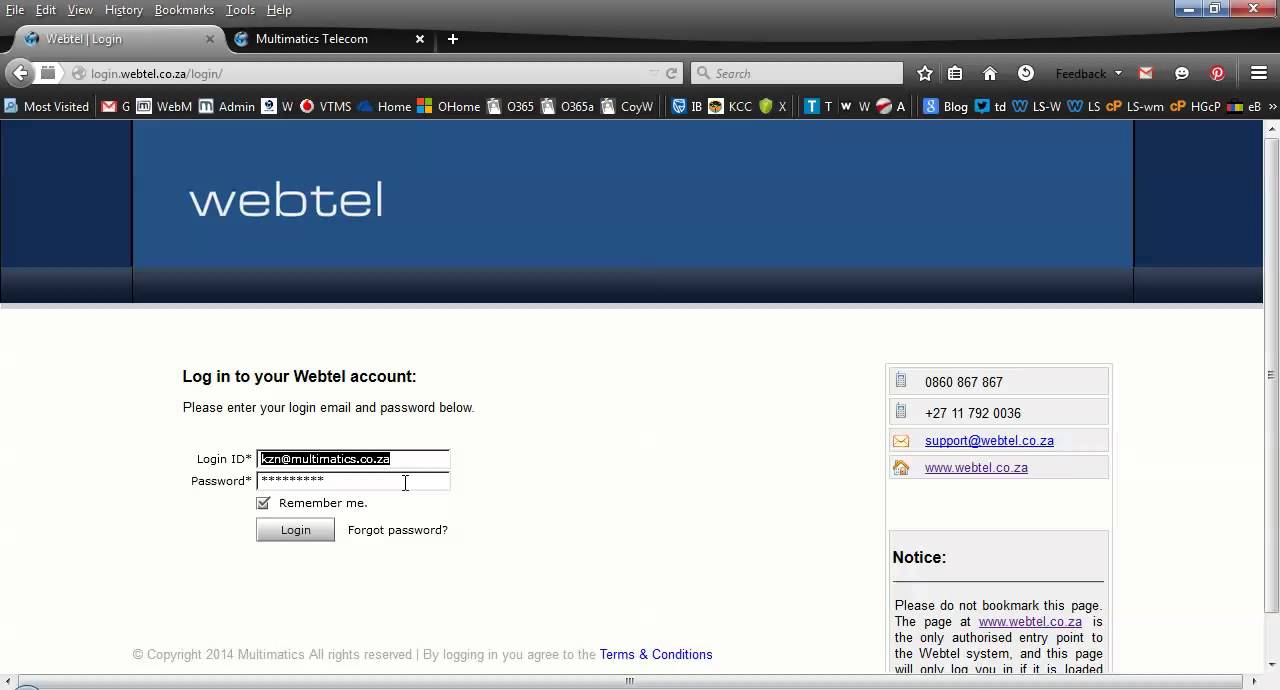The image size is (1280, 690).
Task: Go to the browser Home page icon
Action: 990,73
